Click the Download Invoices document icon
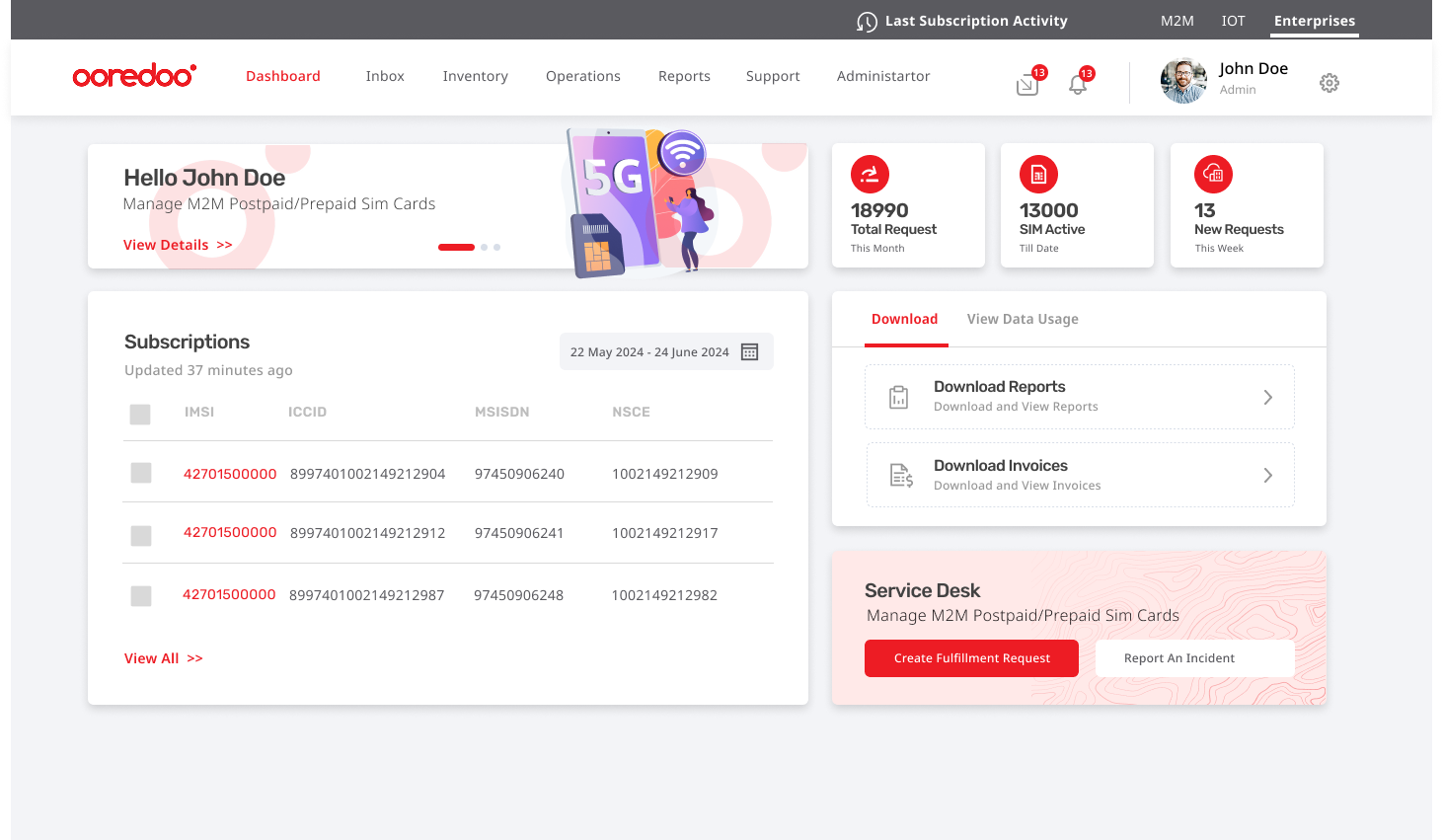1443x840 pixels. [x=901, y=476]
